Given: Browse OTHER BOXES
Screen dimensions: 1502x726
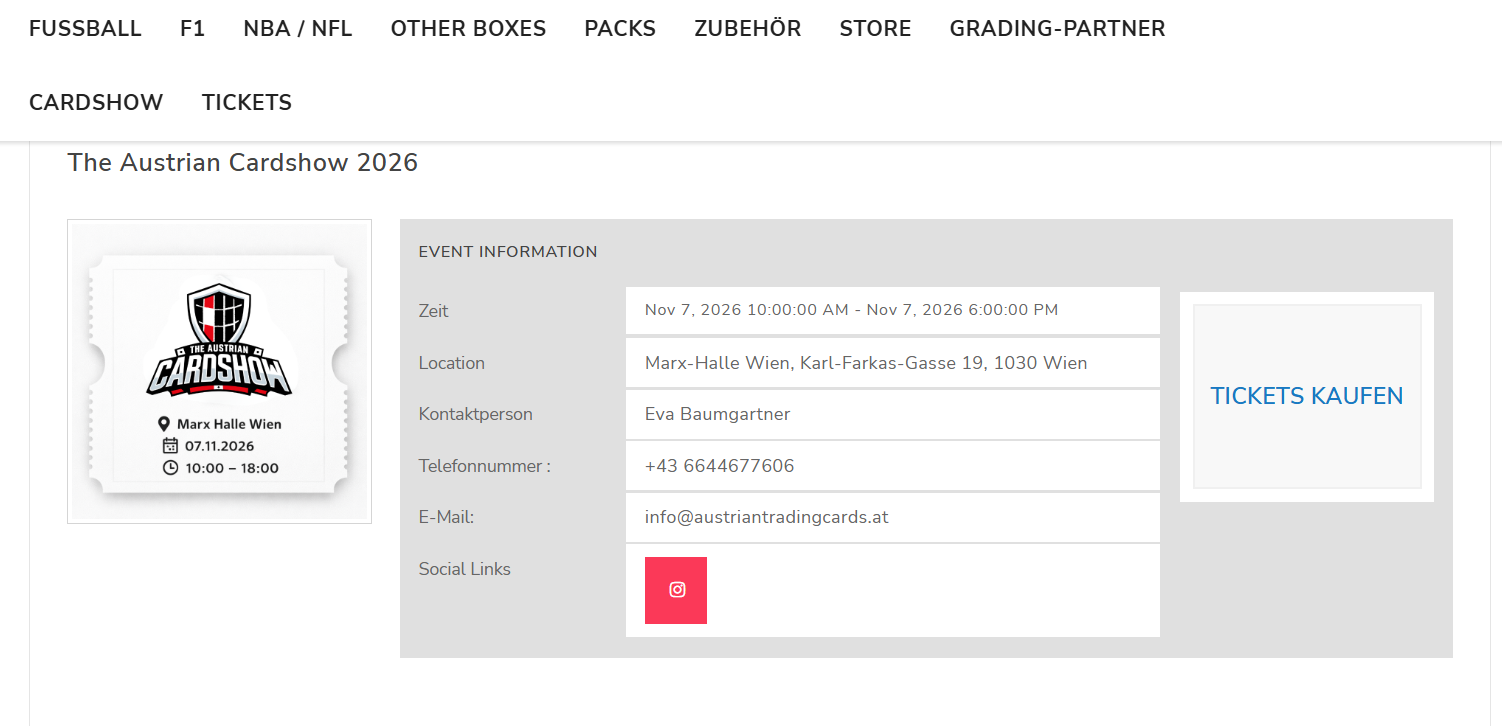Looking at the screenshot, I should click(468, 28).
